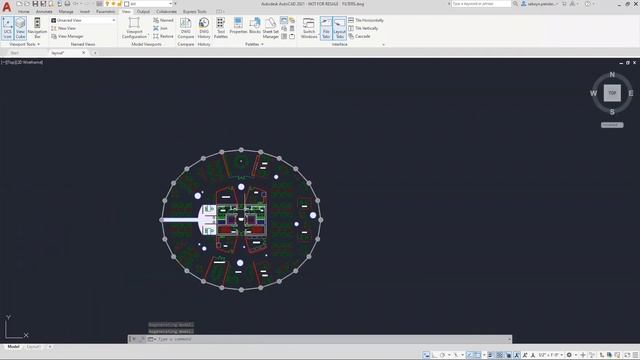Toggle Transparency in status bar

pos(499,355)
